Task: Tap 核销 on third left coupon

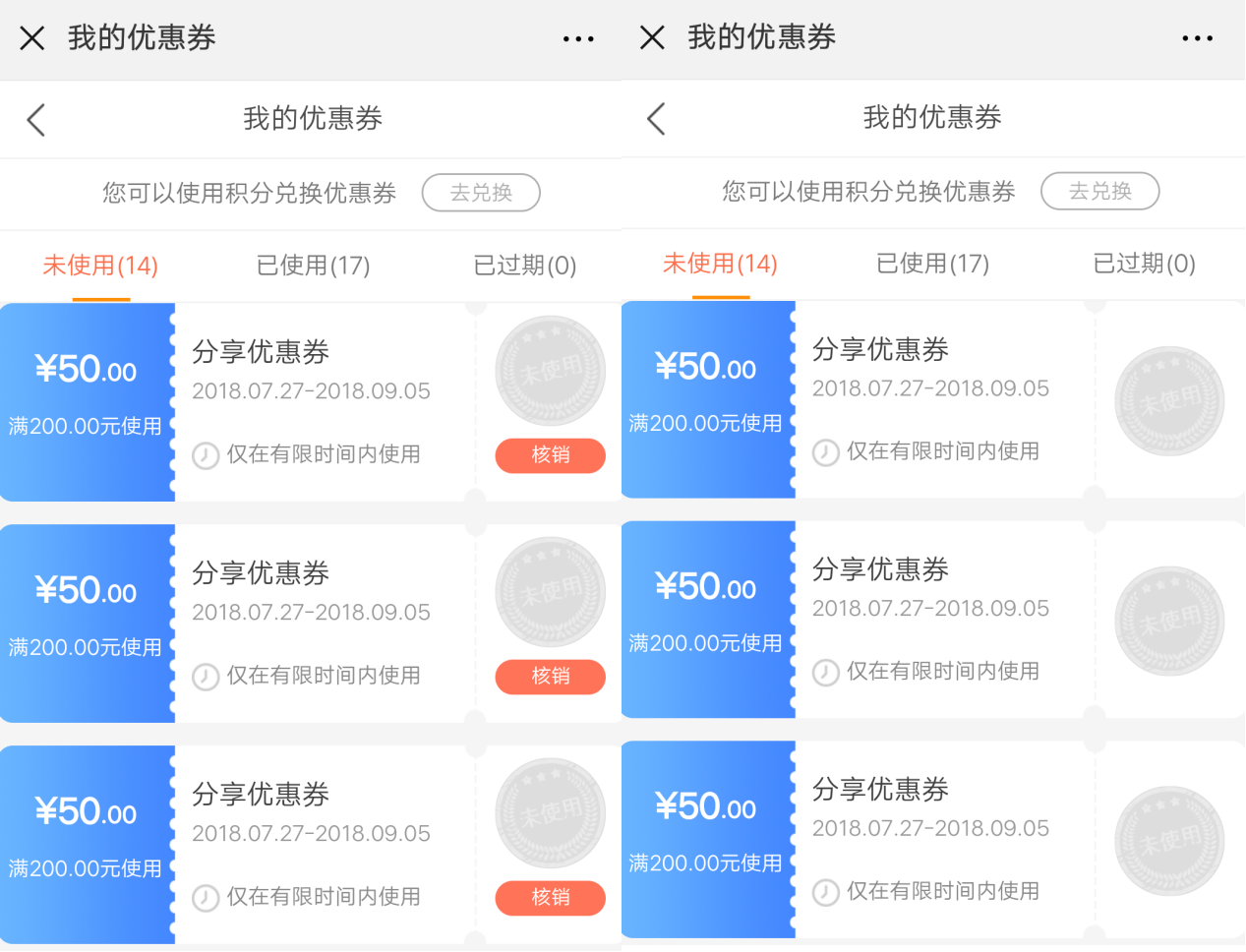Action: pyautogui.click(x=550, y=898)
